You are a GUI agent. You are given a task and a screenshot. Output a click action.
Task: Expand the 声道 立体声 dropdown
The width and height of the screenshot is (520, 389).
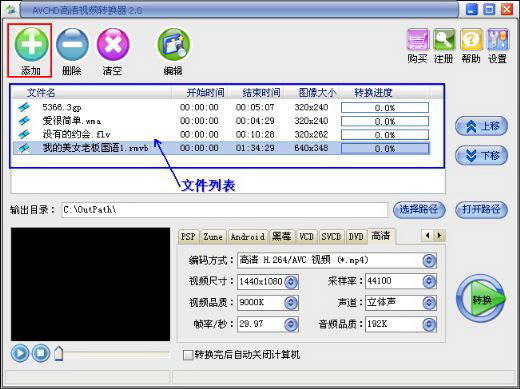[x=429, y=303]
